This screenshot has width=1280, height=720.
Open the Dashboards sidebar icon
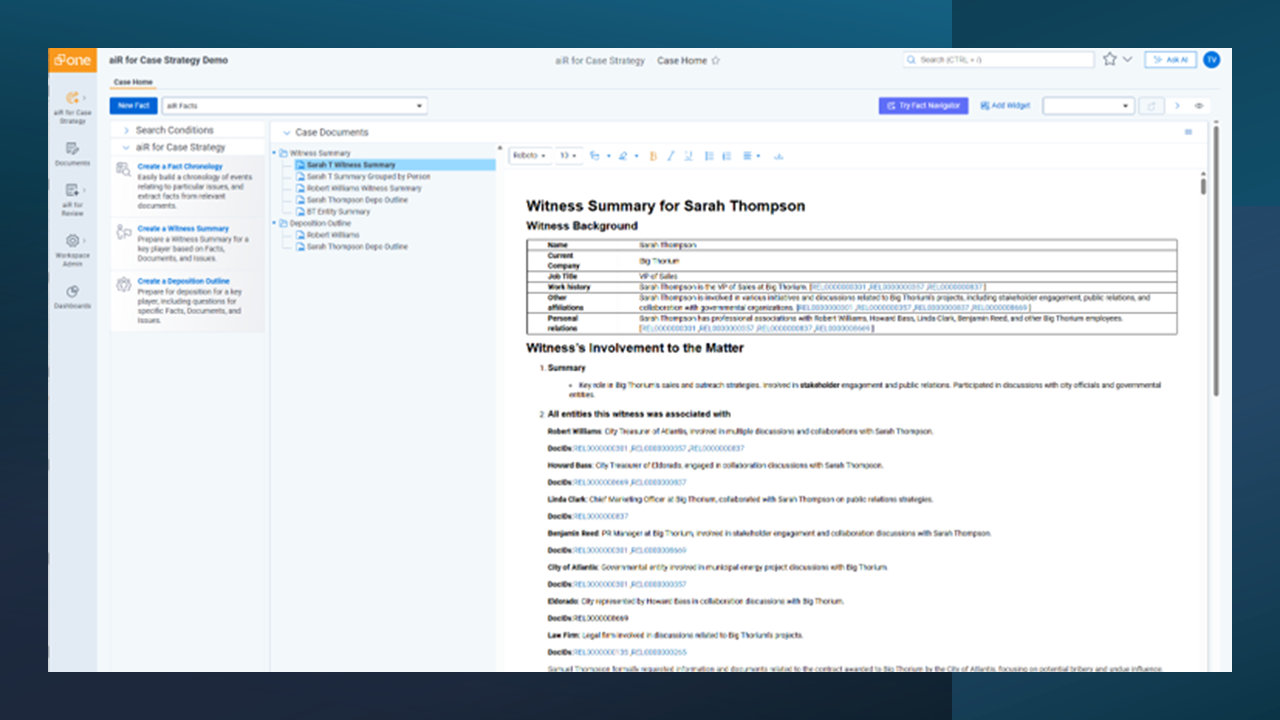tap(72, 292)
